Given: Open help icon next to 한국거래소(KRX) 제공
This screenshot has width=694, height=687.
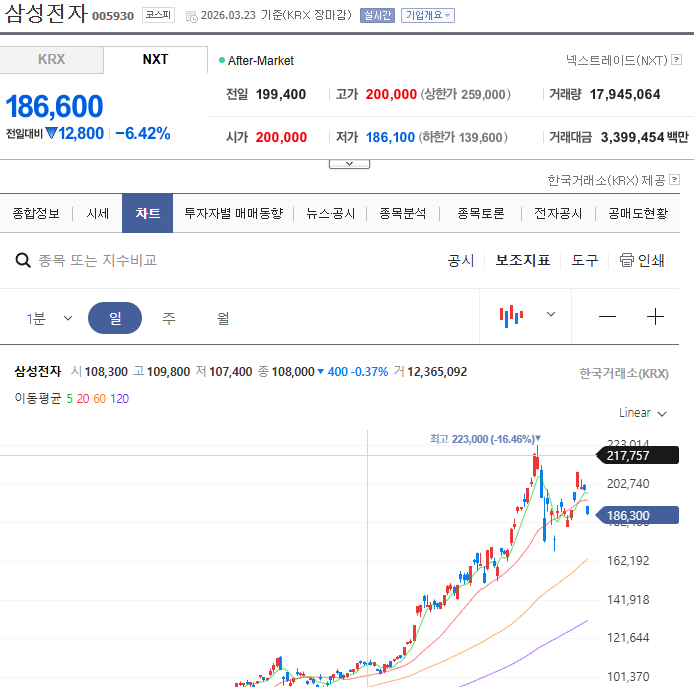Looking at the screenshot, I should click(x=675, y=180).
